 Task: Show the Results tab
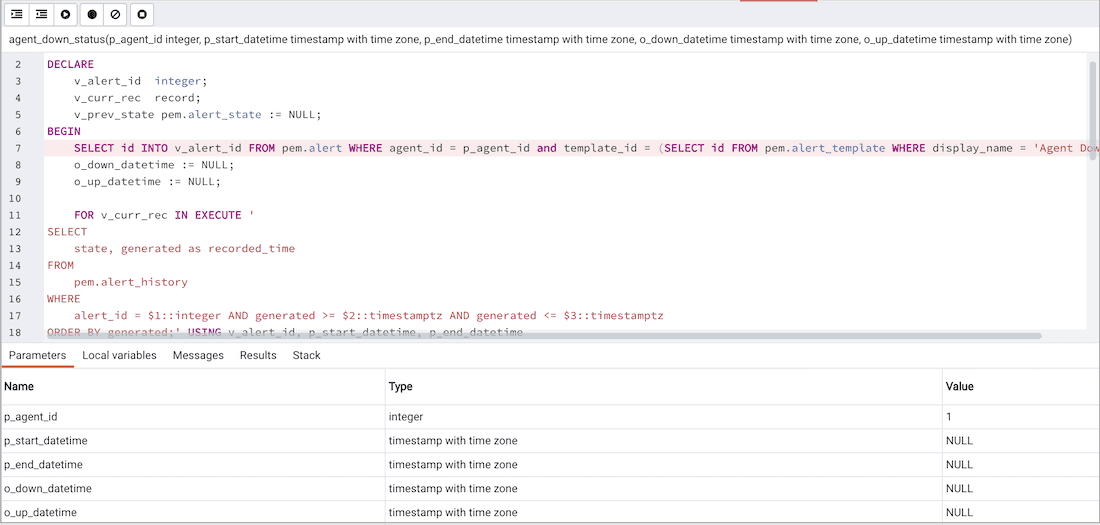258,355
